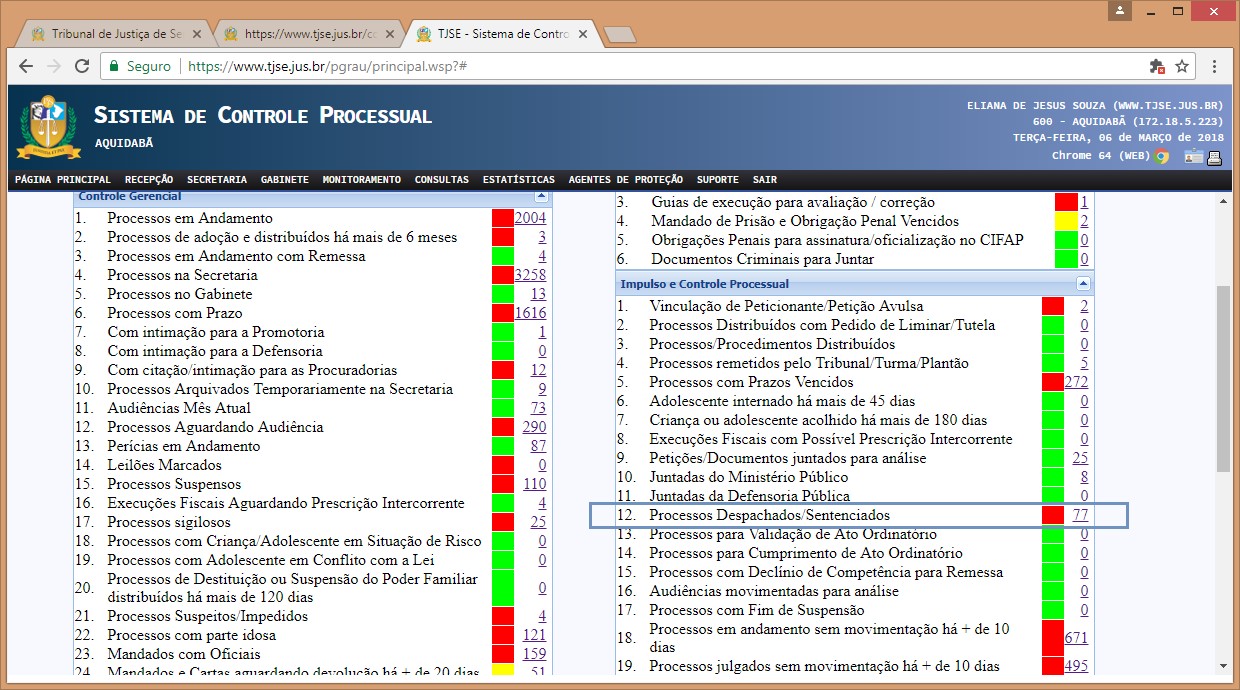Click the blocked plugin icon in address bar
Screen dimensions: 1240x690
tap(1157, 66)
